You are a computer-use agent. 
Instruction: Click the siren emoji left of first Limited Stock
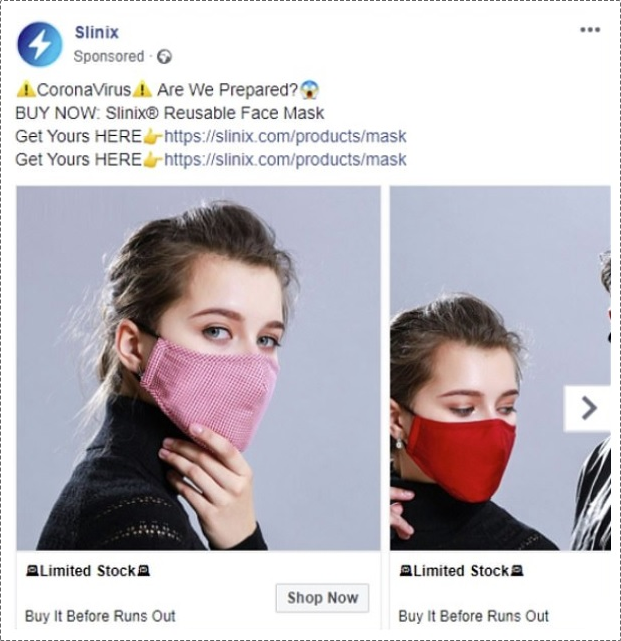pyautogui.click(x=32, y=570)
